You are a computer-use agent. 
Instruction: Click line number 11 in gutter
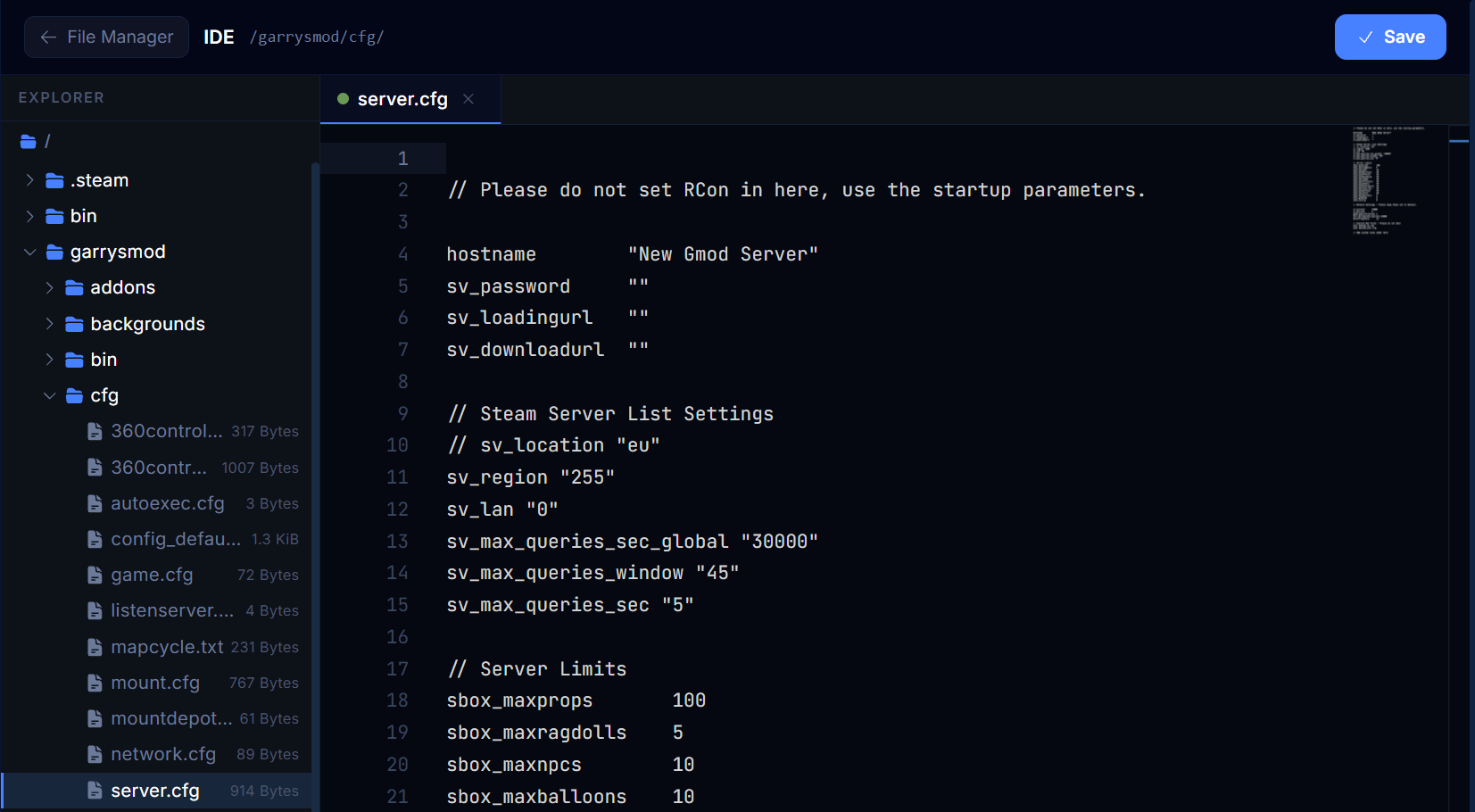tap(398, 477)
